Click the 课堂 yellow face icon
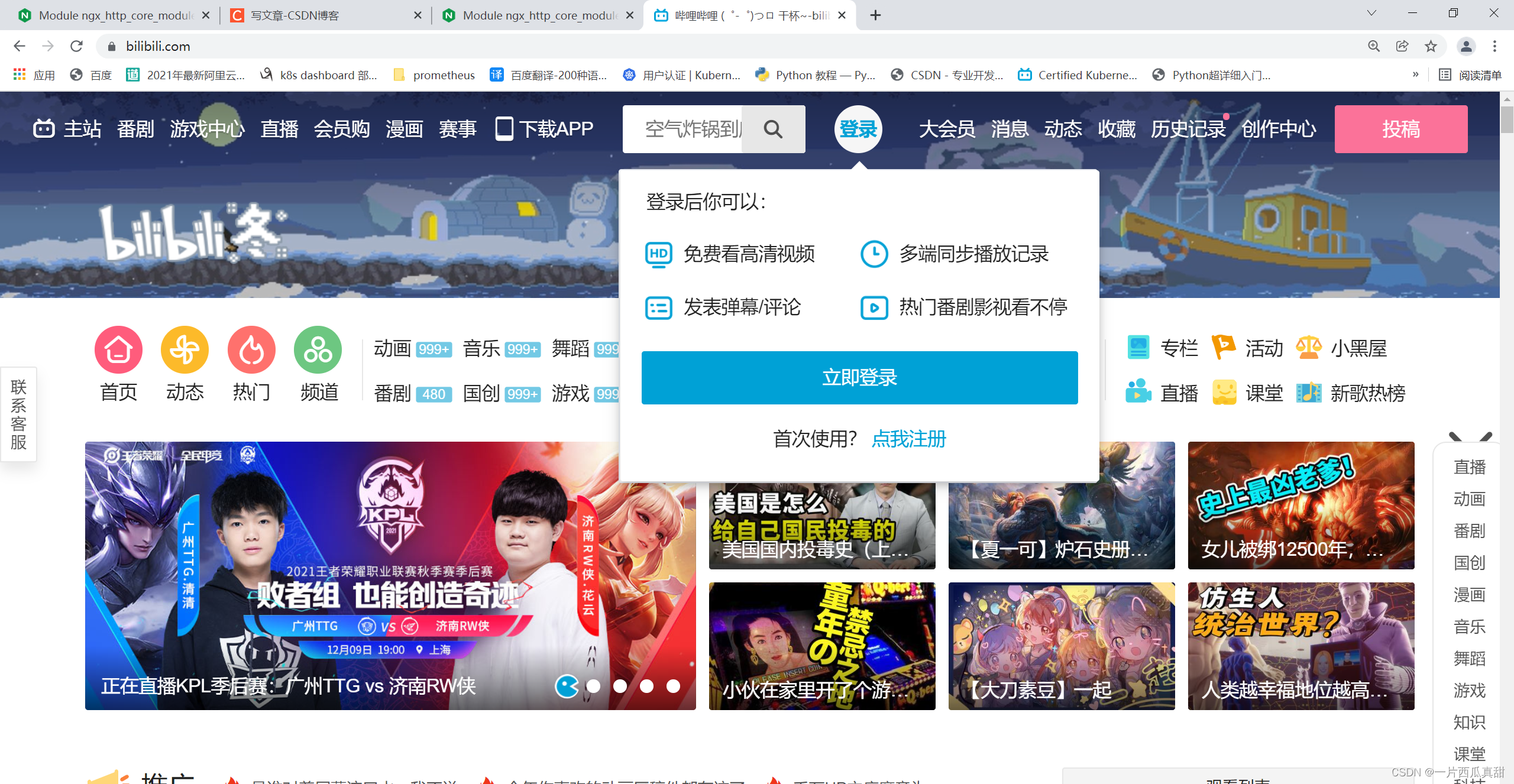Image resolution: width=1514 pixels, height=784 pixels. pos(1224,392)
